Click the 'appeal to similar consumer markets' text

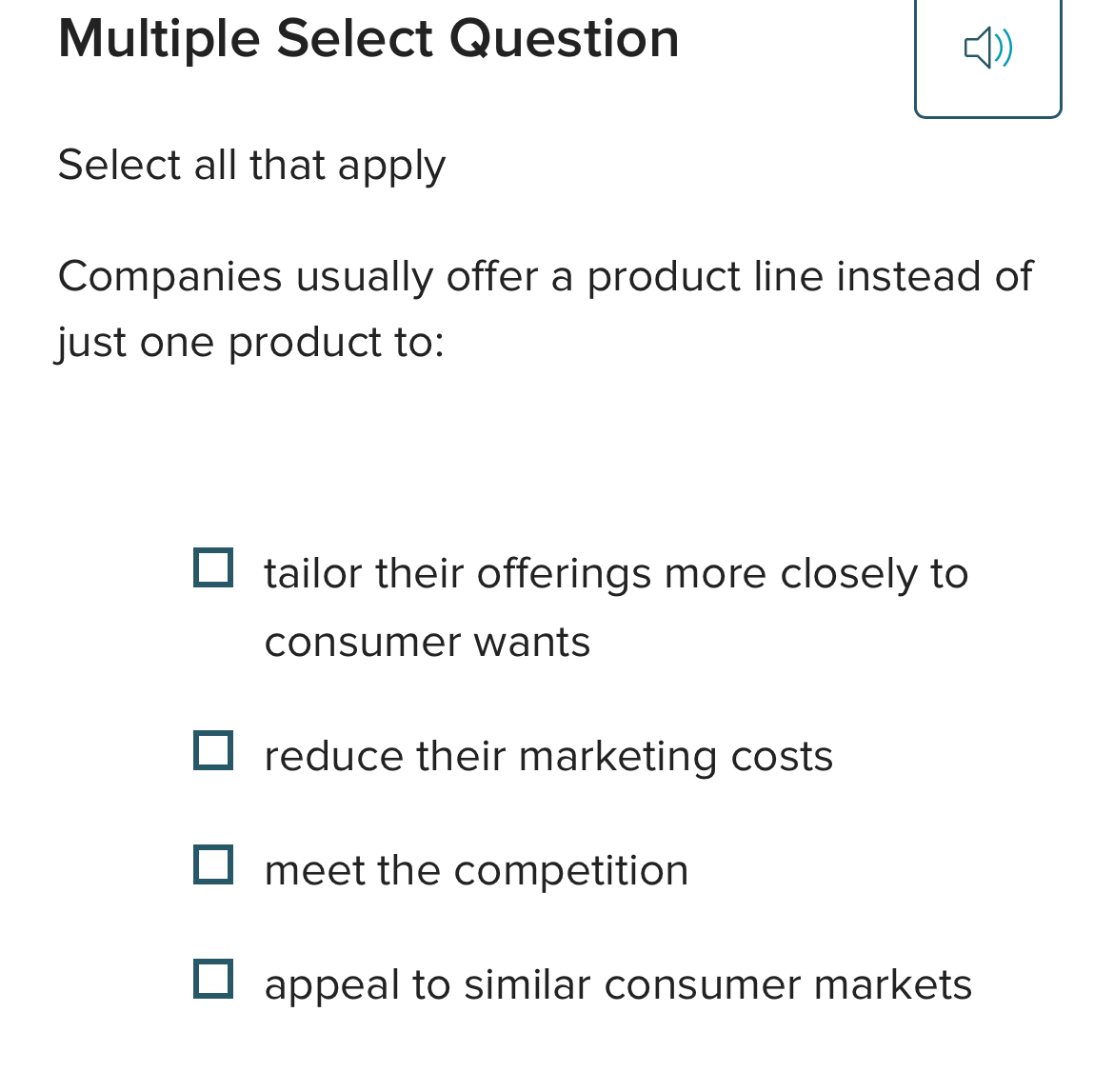pos(617,984)
